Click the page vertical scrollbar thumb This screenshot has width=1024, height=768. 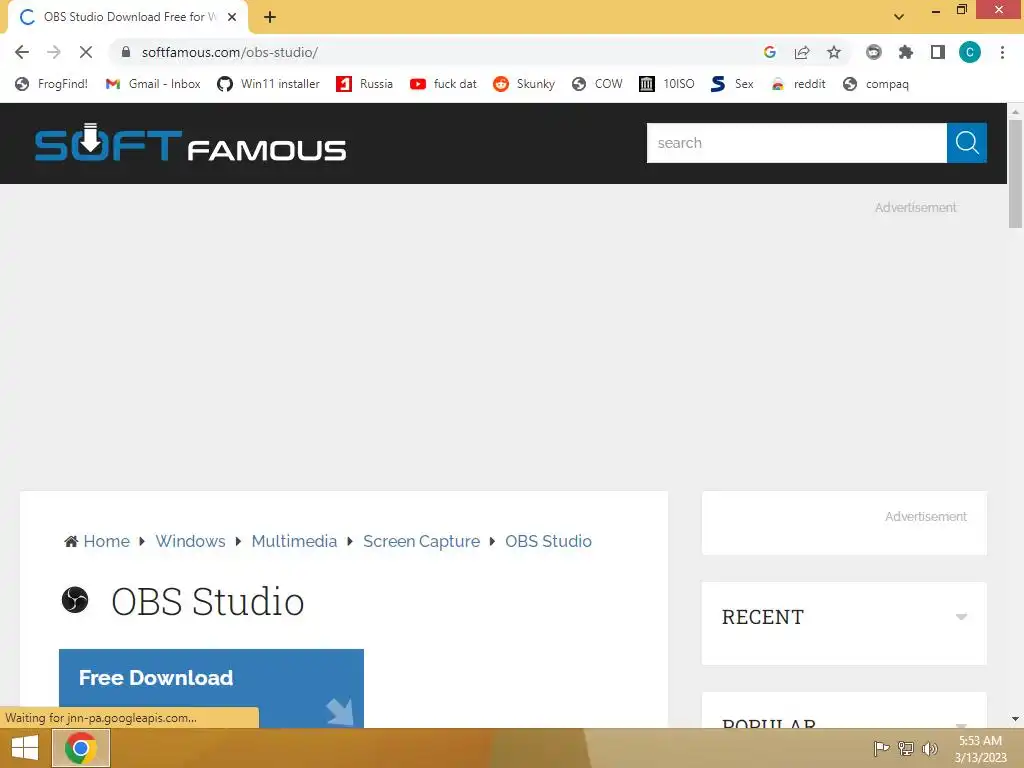[x=1015, y=174]
